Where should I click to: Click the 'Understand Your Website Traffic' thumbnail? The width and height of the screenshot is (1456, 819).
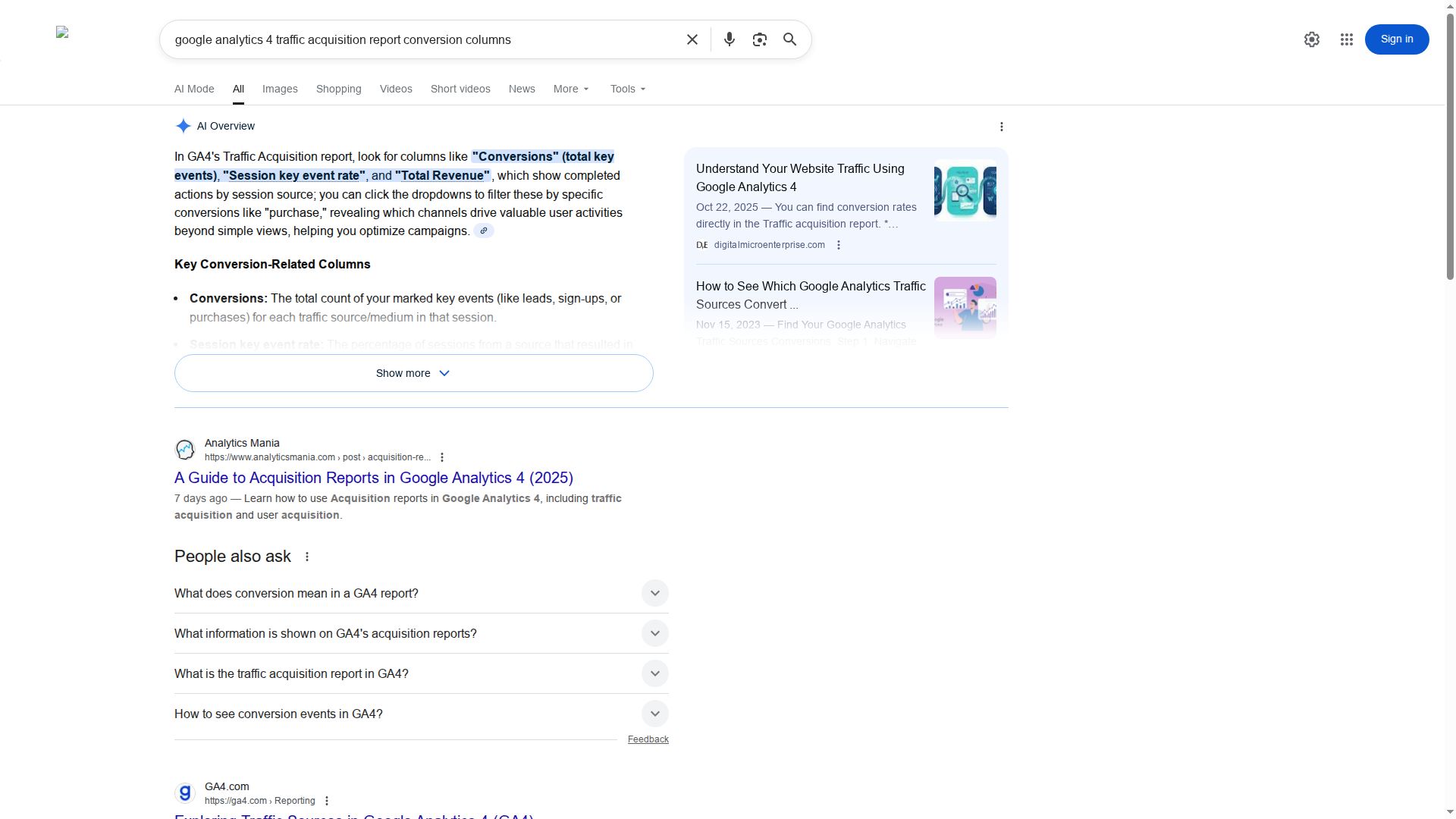click(964, 191)
